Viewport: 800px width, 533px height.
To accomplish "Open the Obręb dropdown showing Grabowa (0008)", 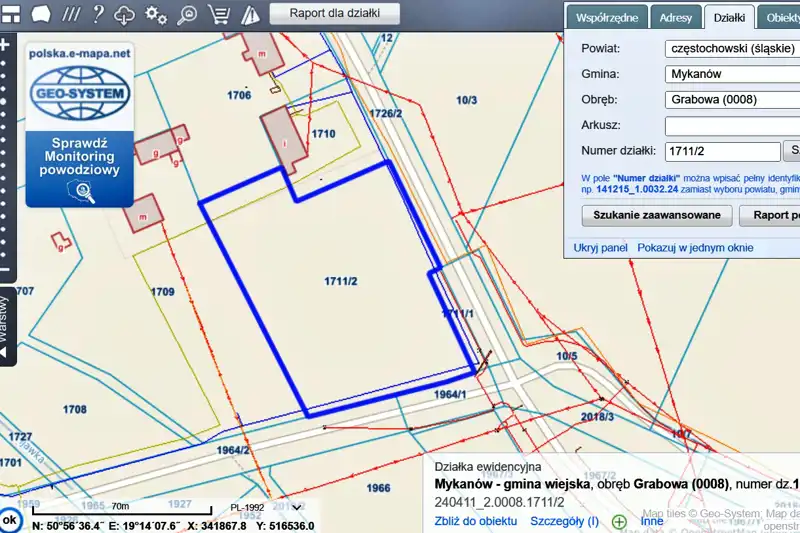I will pyautogui.click(x=731, y=100).
